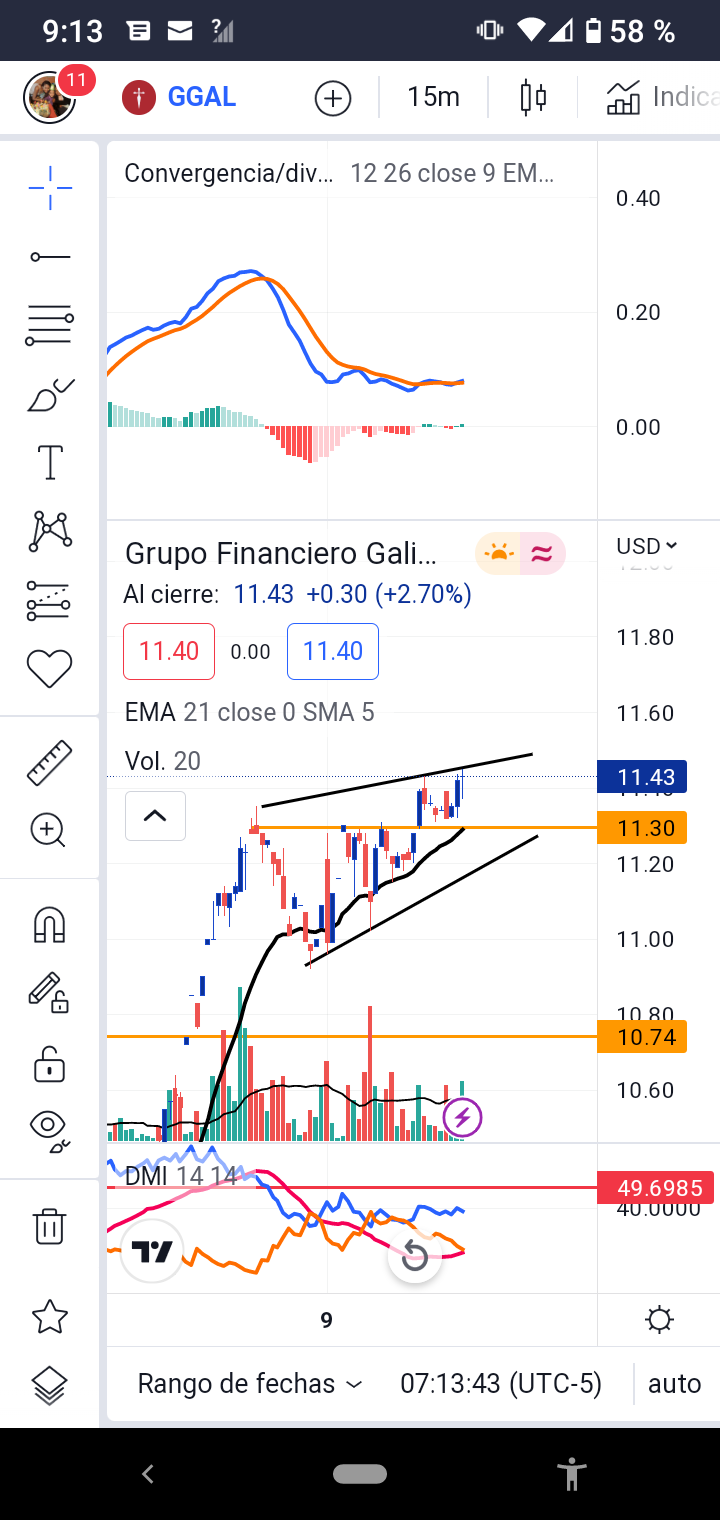Click the blue 11.40 buy button

coord(333,651)
